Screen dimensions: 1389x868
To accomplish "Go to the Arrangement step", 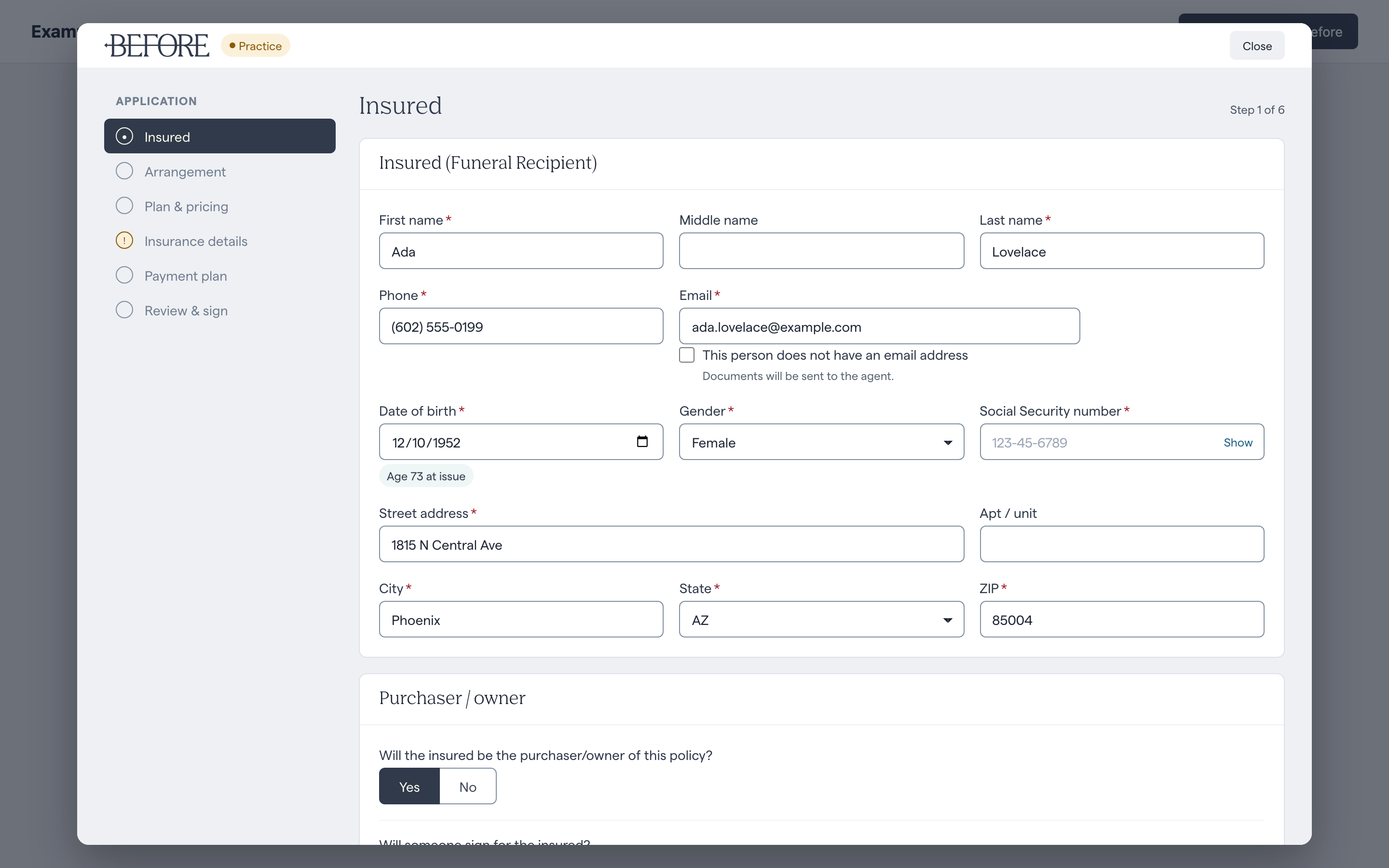I will [220, 171].
